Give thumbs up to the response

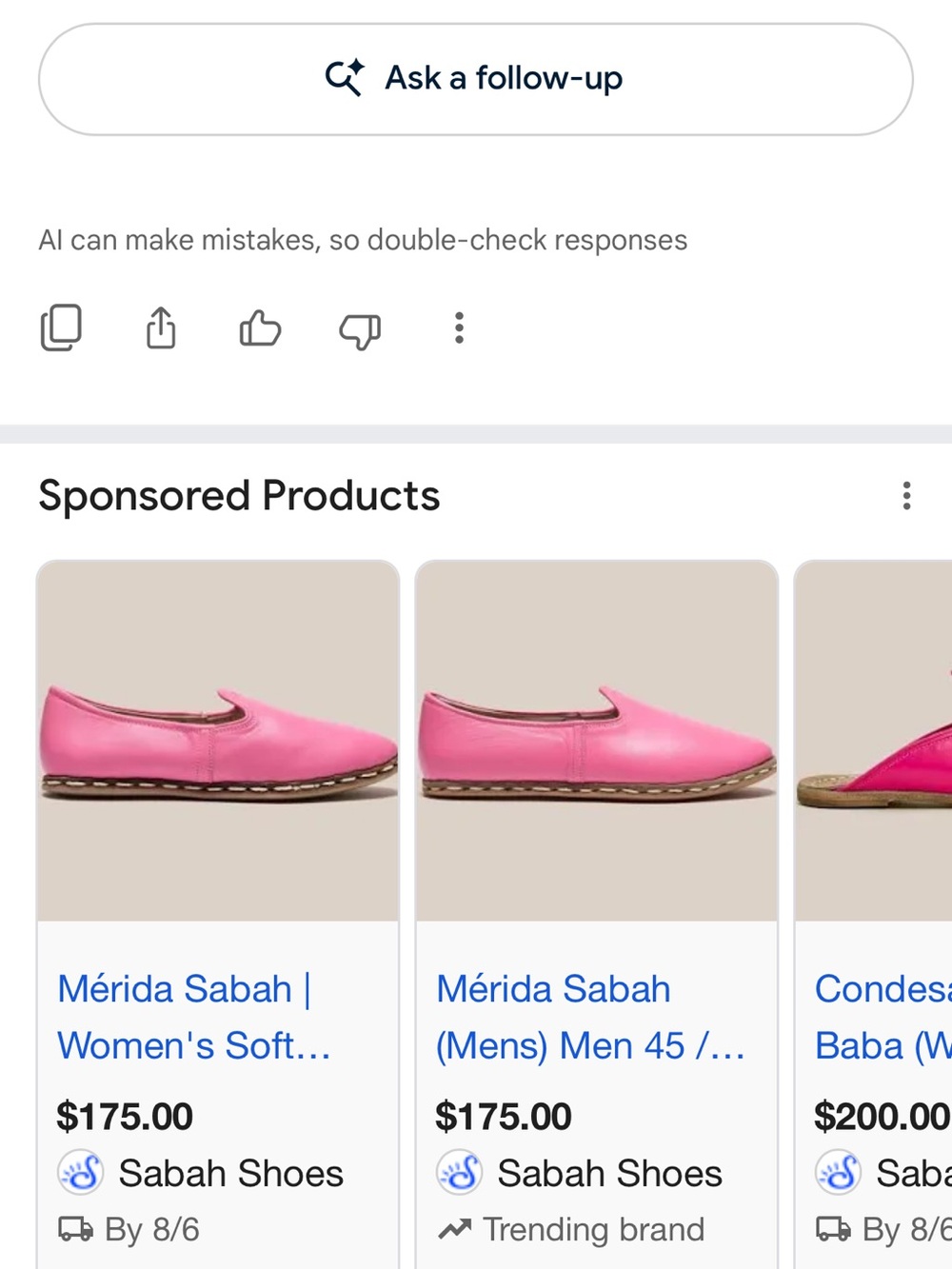[260, 328]
